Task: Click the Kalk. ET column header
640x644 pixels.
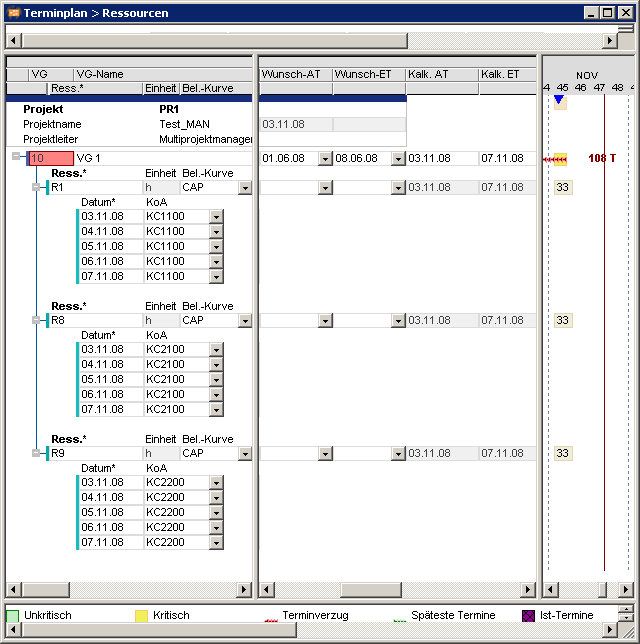Action: pos(508,74)
